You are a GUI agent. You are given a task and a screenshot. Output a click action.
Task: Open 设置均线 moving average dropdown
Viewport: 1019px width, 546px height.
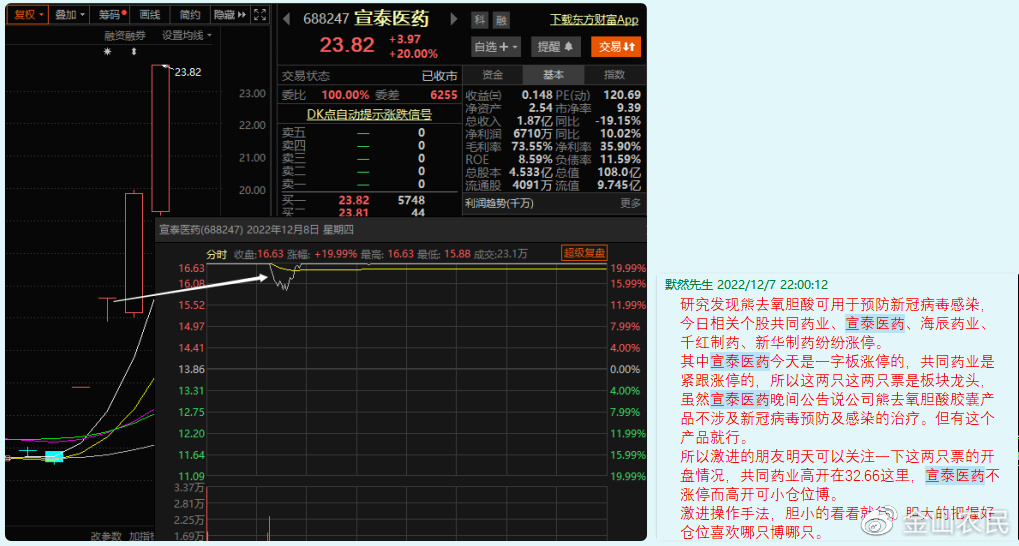coord(187,36)
